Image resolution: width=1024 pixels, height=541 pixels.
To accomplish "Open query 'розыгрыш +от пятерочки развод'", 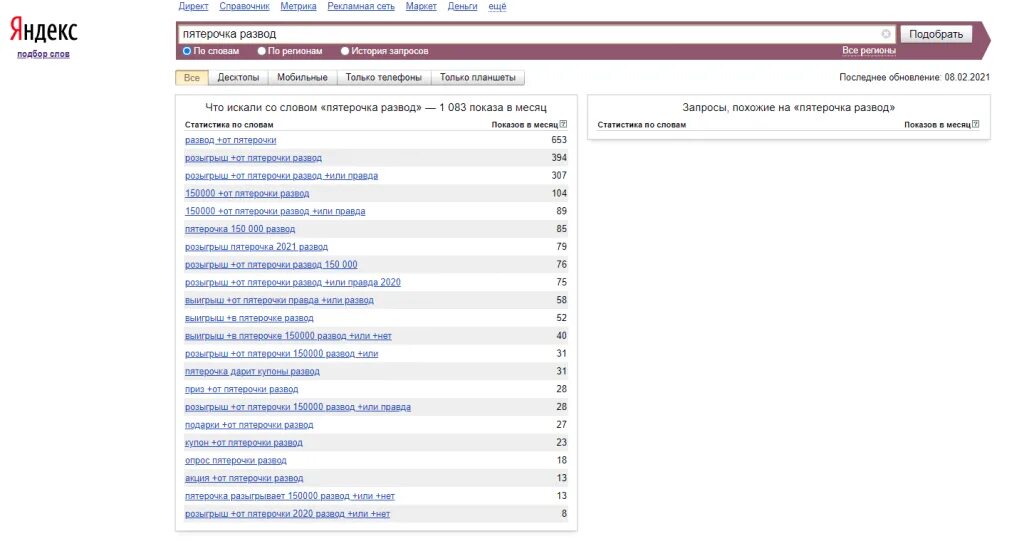I will point(253,158).
